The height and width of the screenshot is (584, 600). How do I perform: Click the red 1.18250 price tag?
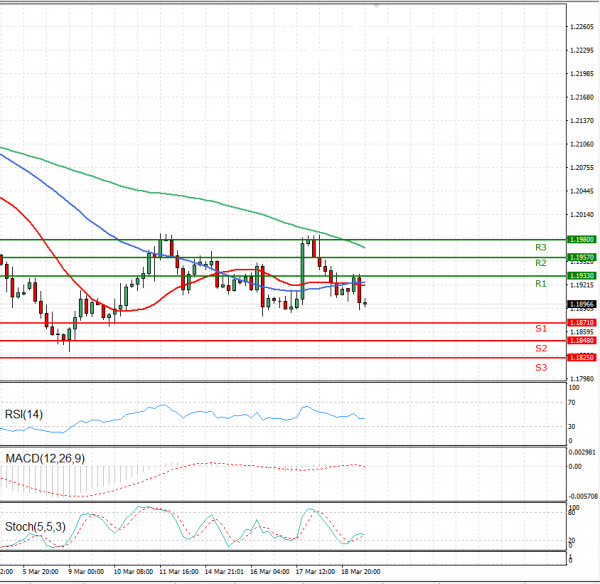pyautogui.click(x=582, y=357)
